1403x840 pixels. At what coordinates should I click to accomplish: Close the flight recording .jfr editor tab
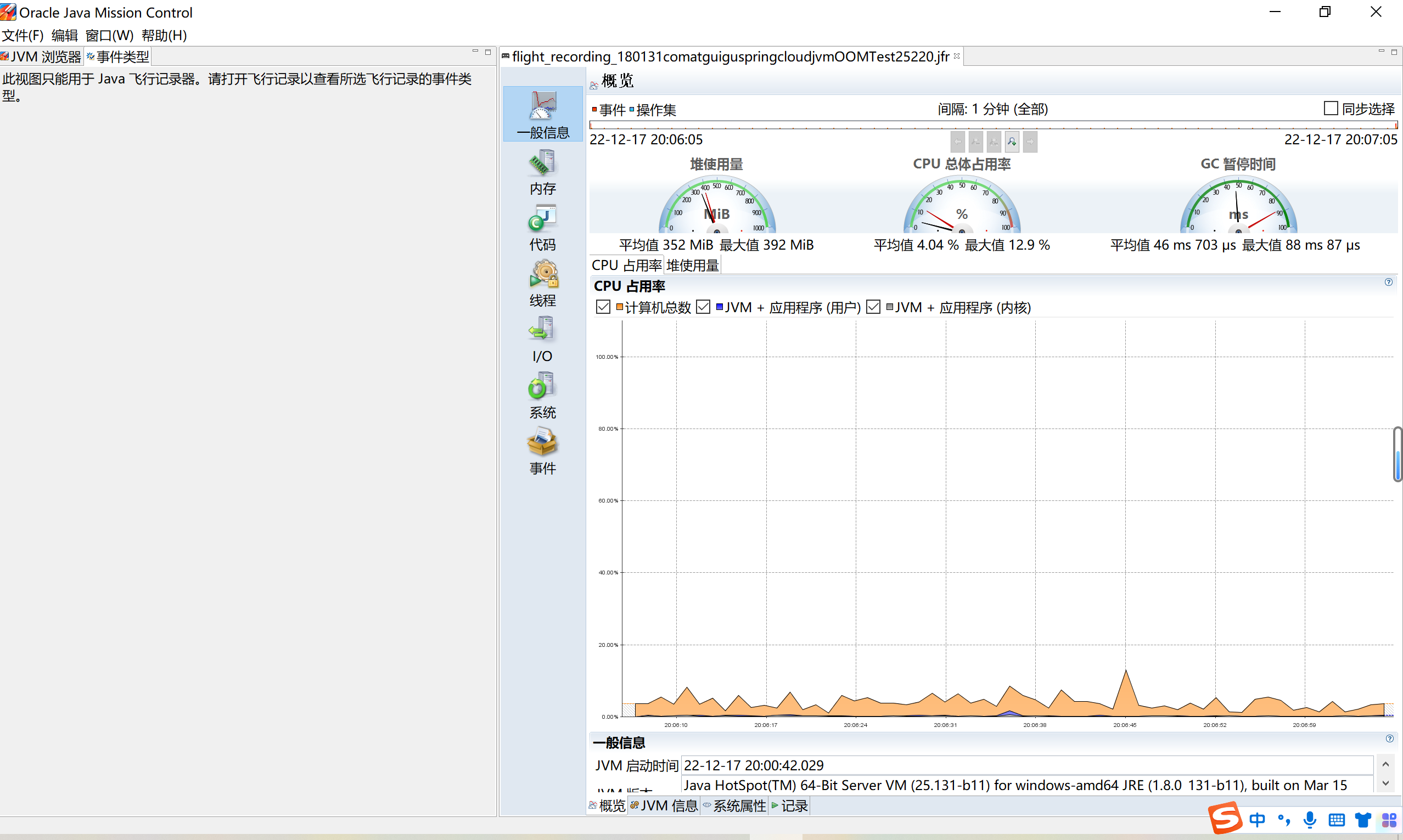[x=957, y=56]
